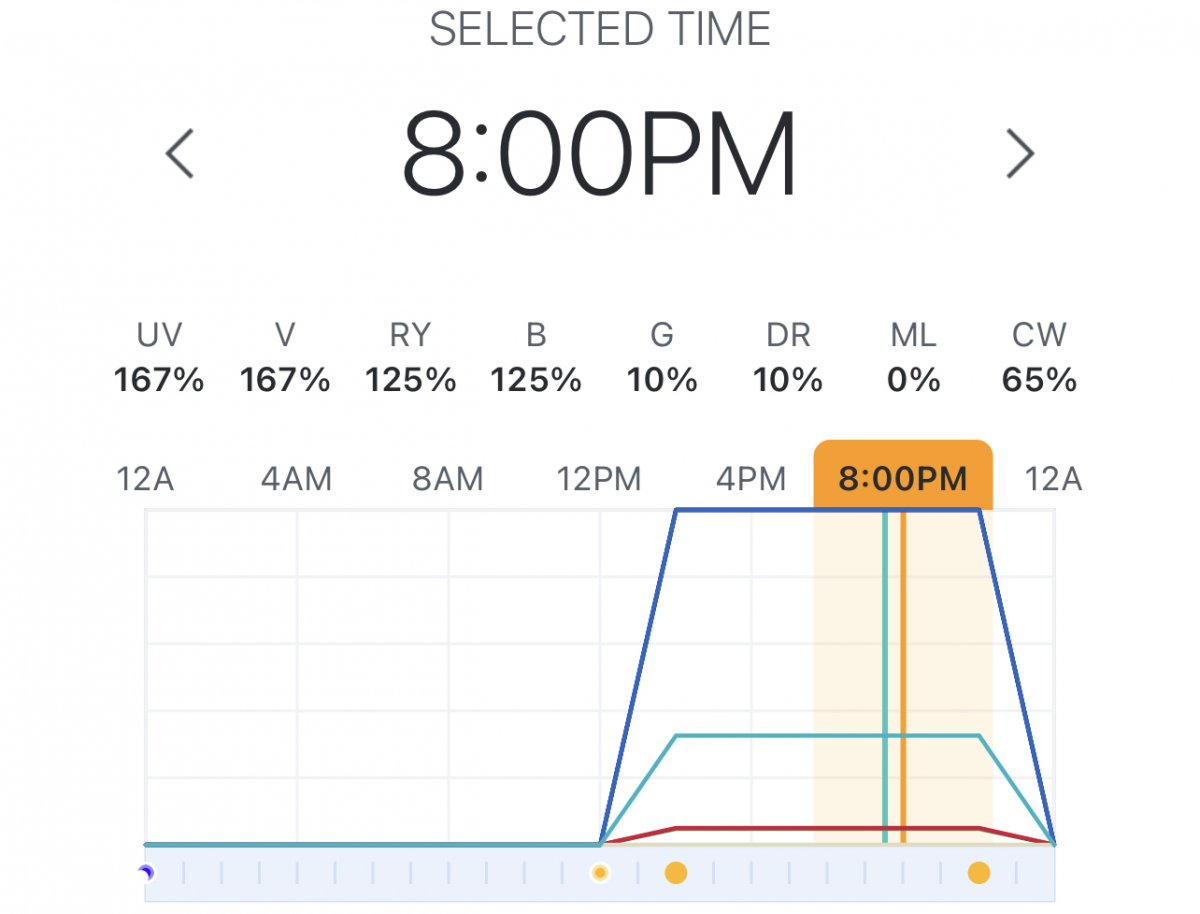Select the first solid orange timeline point
The height and width of the screenshot is (914, 1200).
pos(676,873)
